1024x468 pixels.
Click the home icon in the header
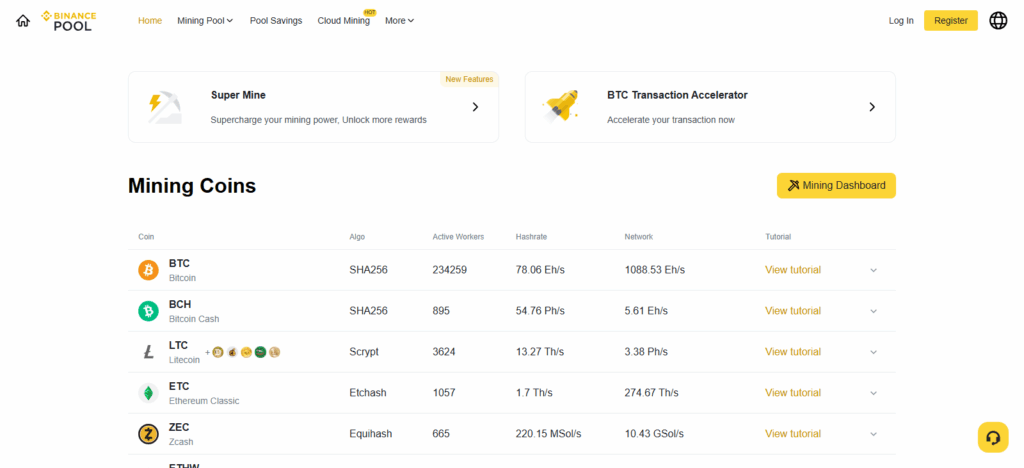click(x=23, y=21)
